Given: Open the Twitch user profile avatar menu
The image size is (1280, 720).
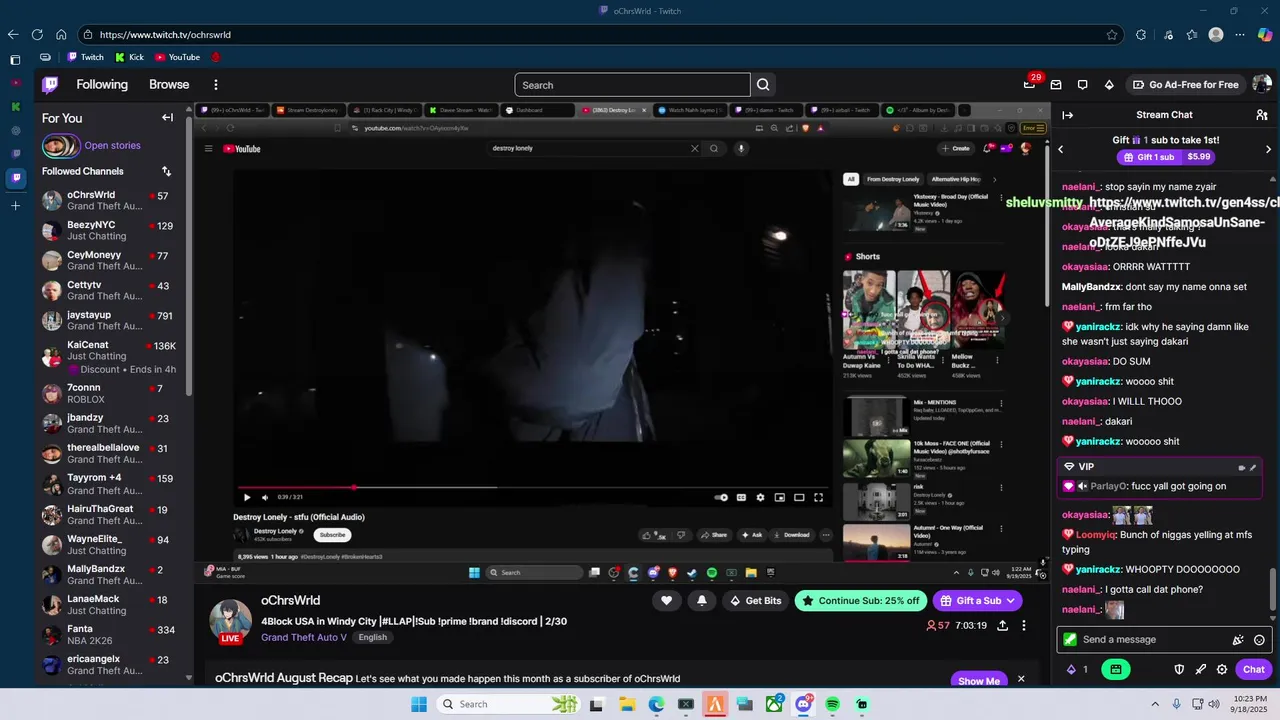Looking at the screenshot, I should 1262,85.
